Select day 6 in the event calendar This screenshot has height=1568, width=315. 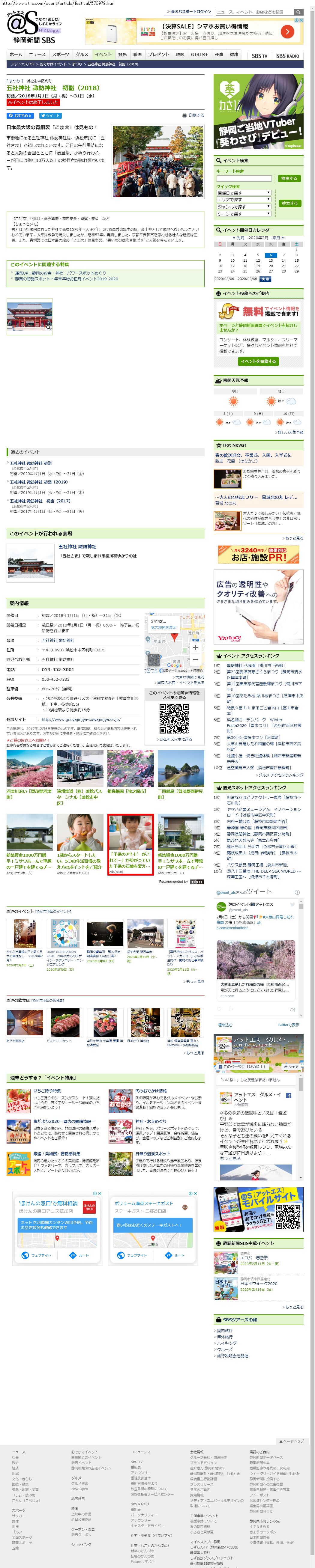(x=271, y=255)
